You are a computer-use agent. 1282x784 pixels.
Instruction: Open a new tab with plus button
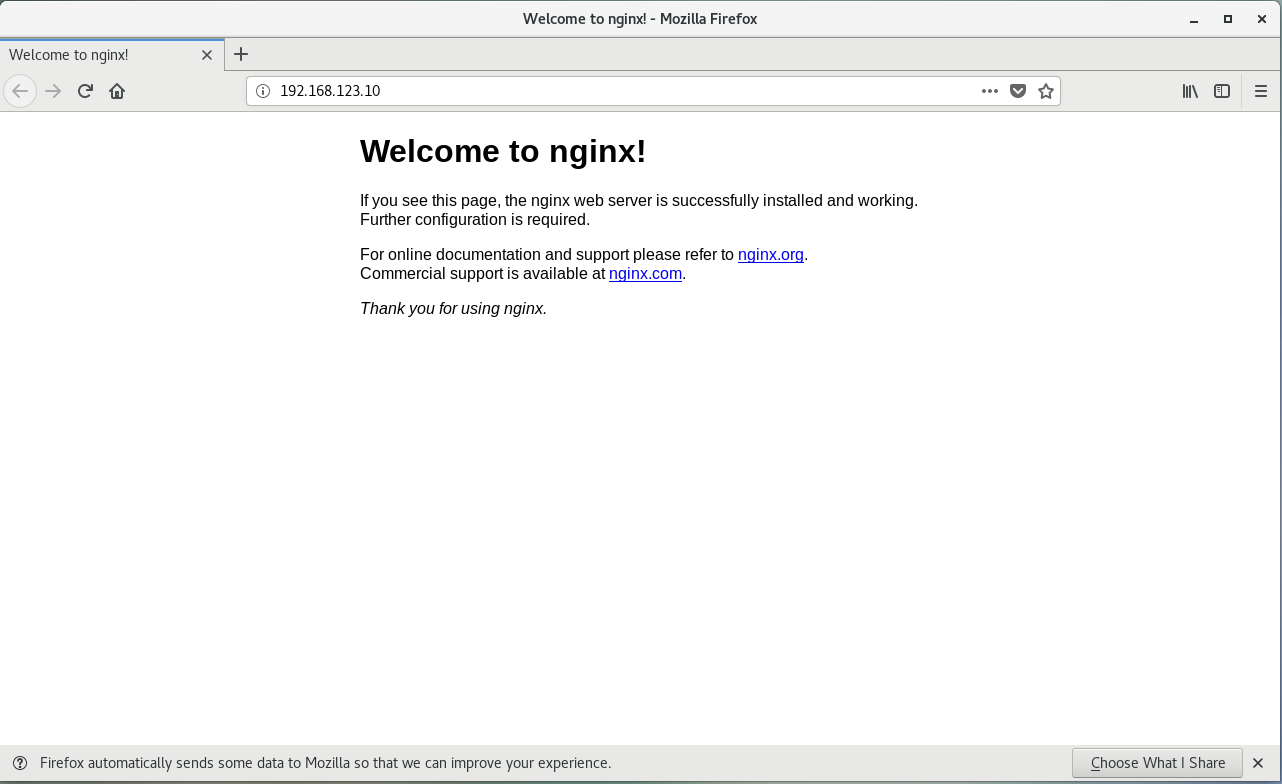[241, 54]
